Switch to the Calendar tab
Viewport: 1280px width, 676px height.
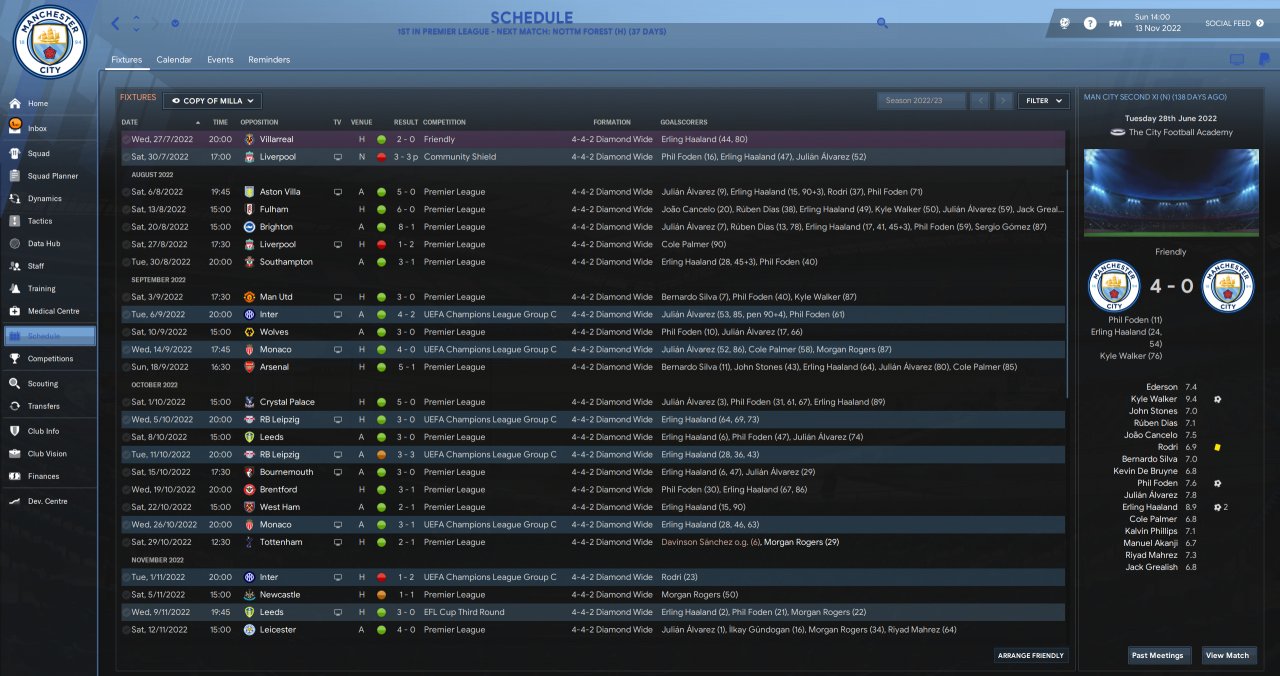coord(174,60)
